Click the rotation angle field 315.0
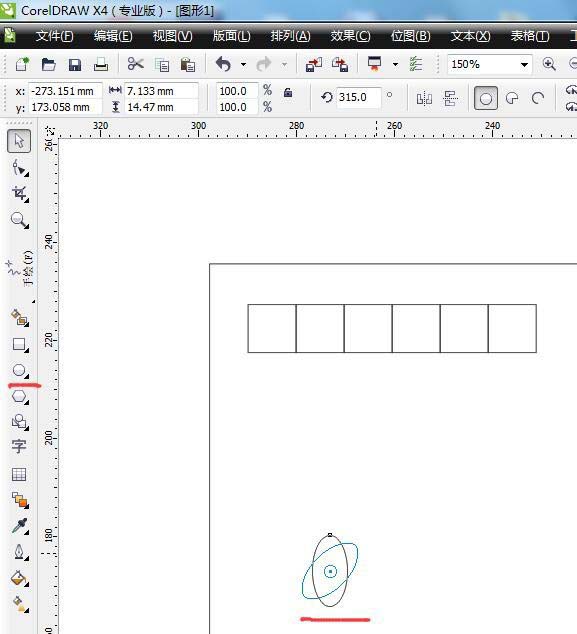The image size is (577, 634). point(358,97)
